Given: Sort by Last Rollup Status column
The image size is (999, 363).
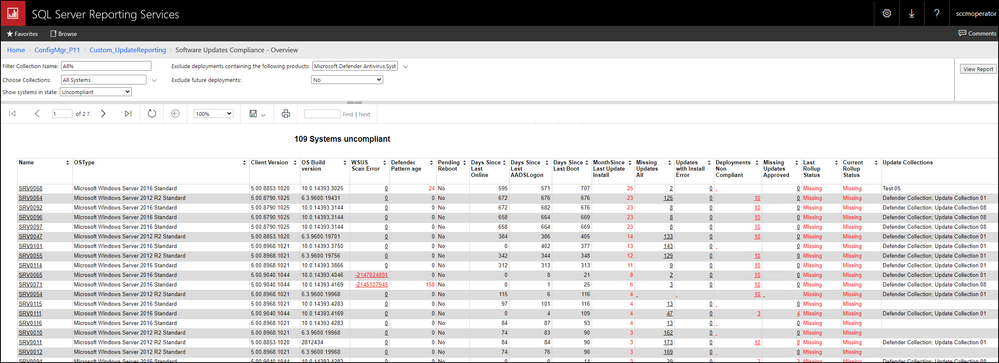Looking at the screenshot, I should point(836,163).
